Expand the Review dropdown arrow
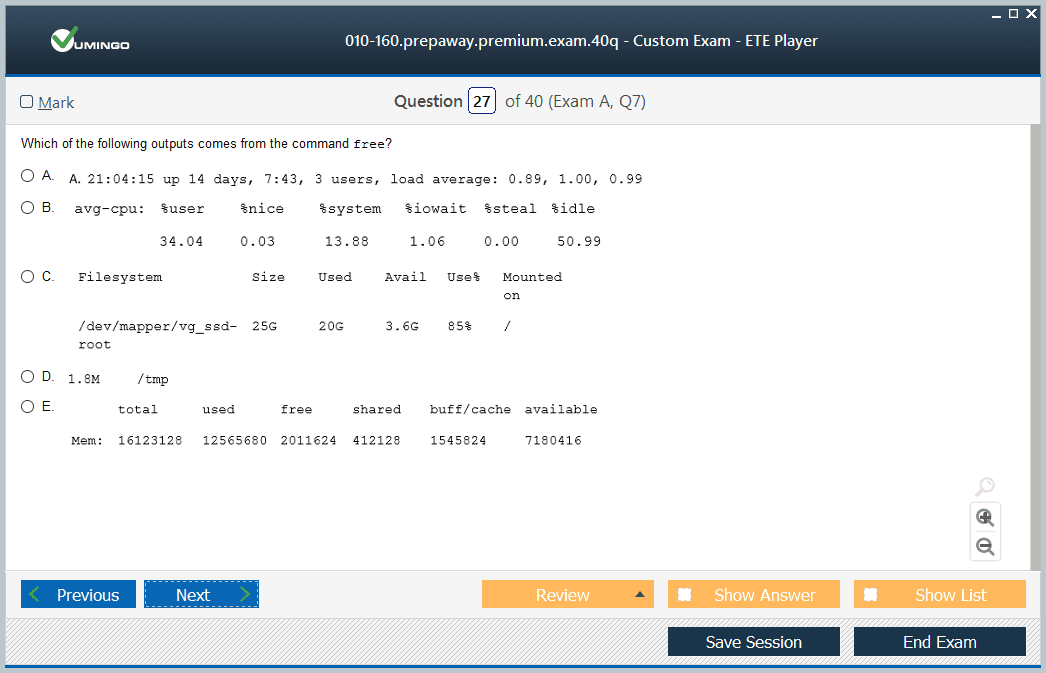The image size is (1046, 673). (640, 595)
